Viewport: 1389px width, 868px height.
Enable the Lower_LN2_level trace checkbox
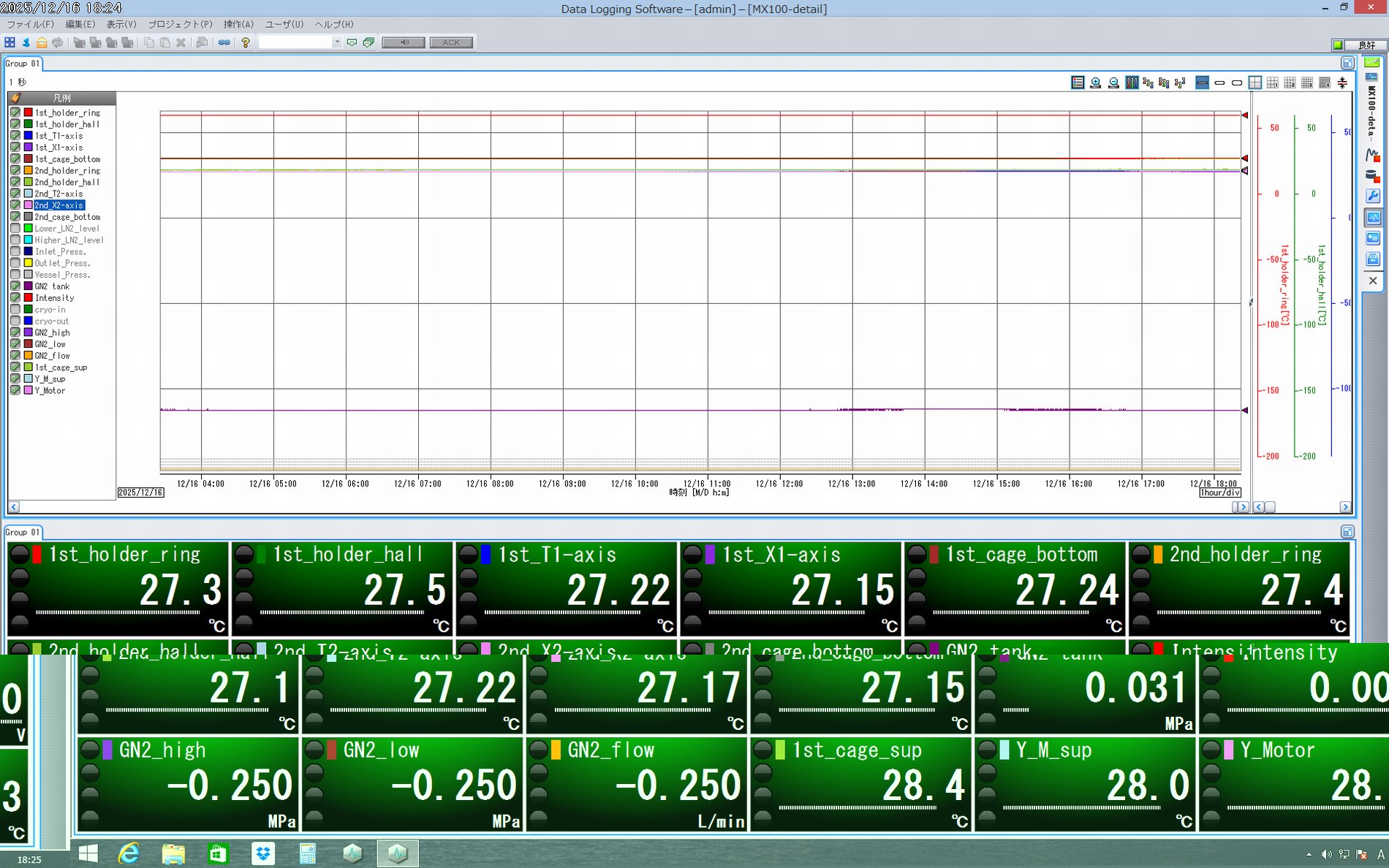pyautogui.click(x=15, y=229)
